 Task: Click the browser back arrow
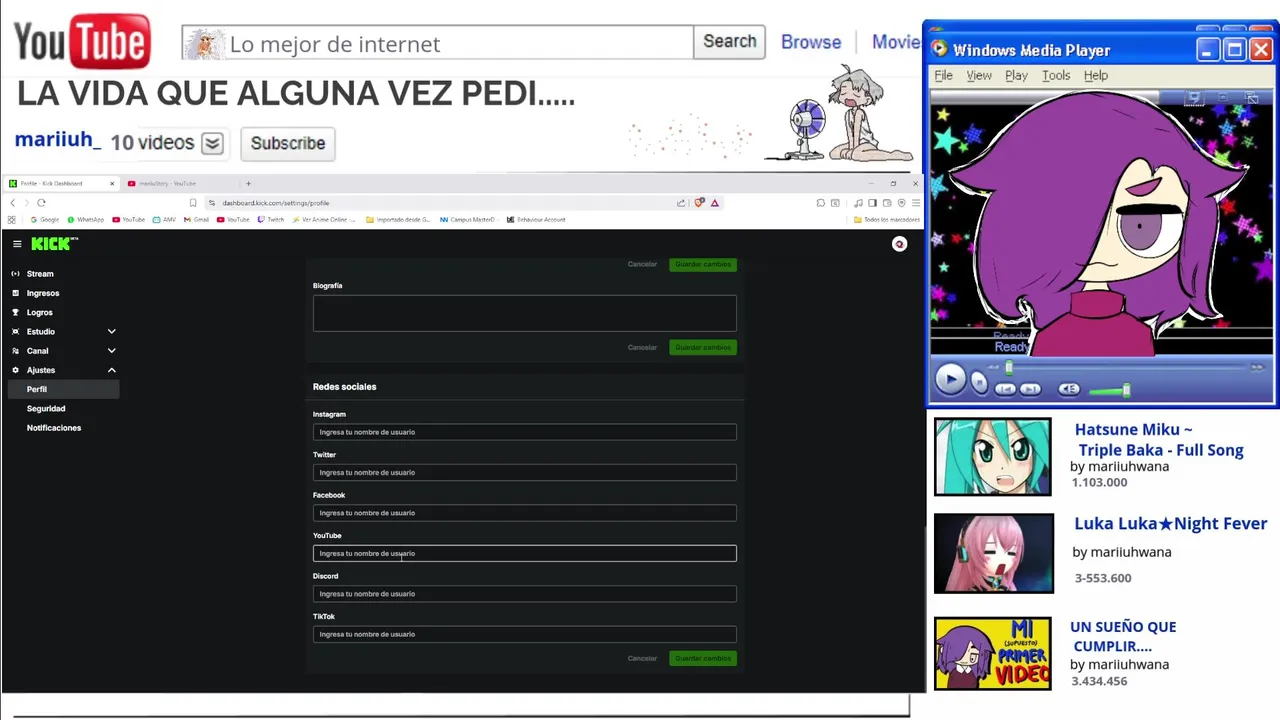pyautogui.click(x=12, y=203)
